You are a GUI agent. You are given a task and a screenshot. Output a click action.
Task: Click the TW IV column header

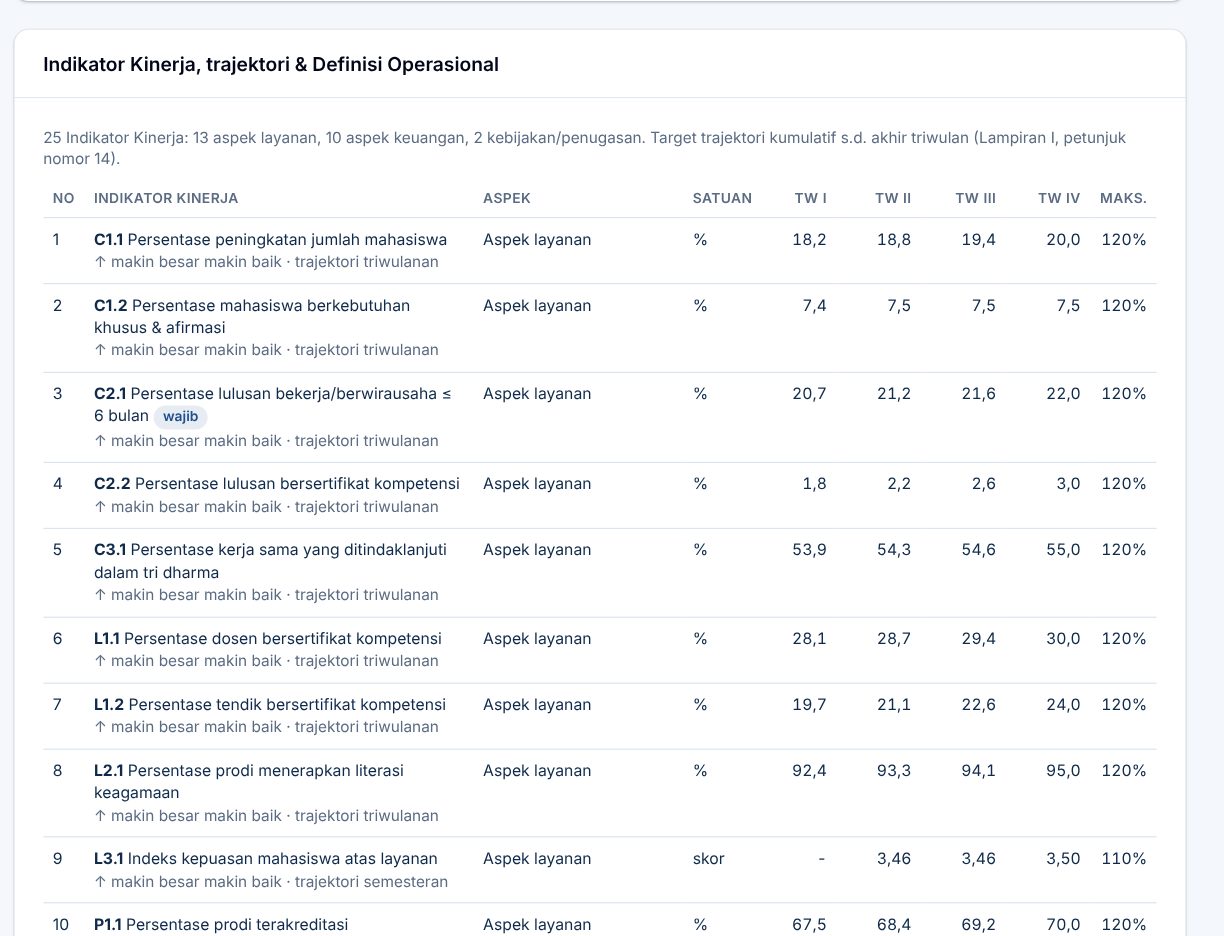tap(1059, 198)
